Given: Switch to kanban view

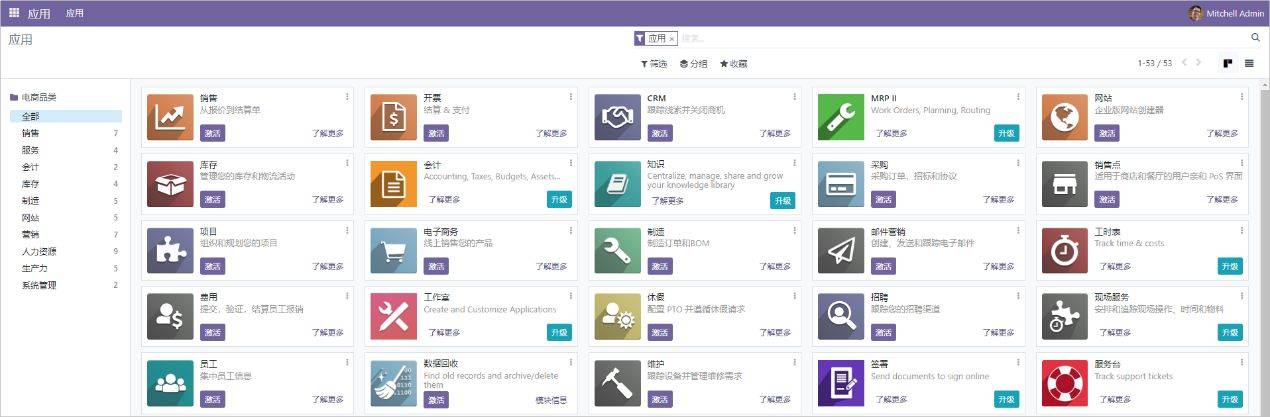Looking at the screenshot, I should (x=1227, y=63).
